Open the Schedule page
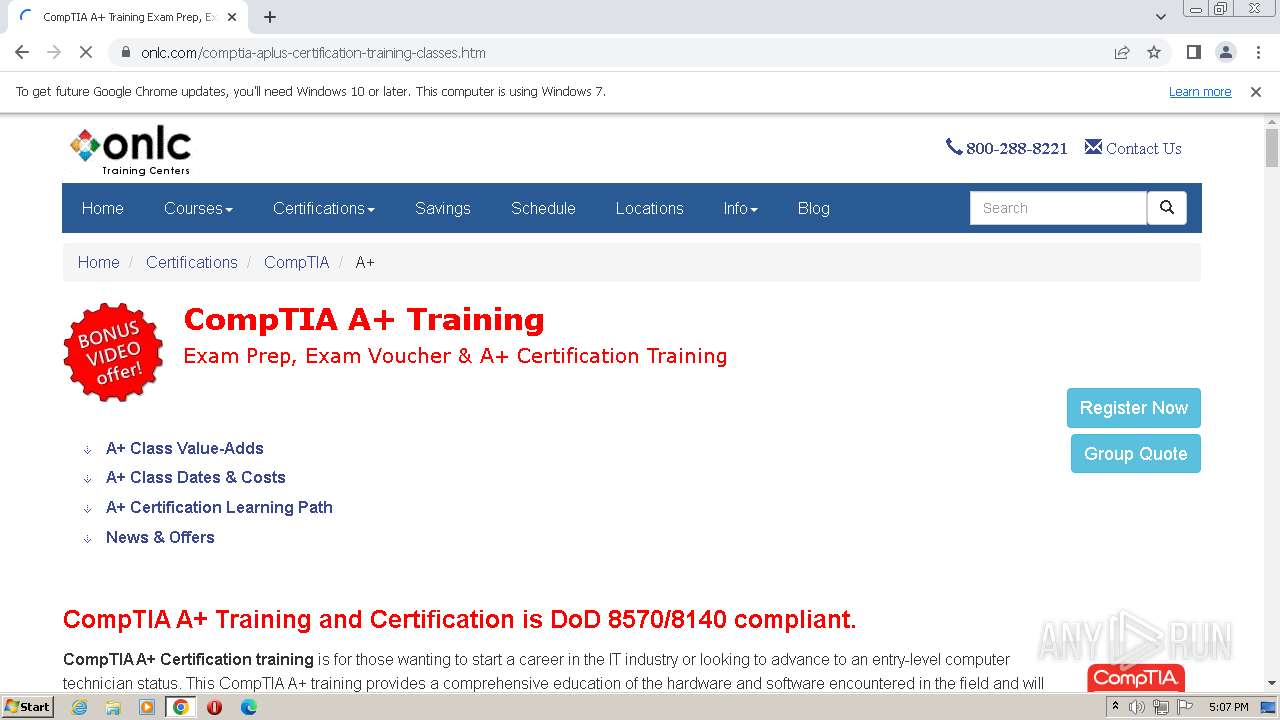 pos(543,208)
